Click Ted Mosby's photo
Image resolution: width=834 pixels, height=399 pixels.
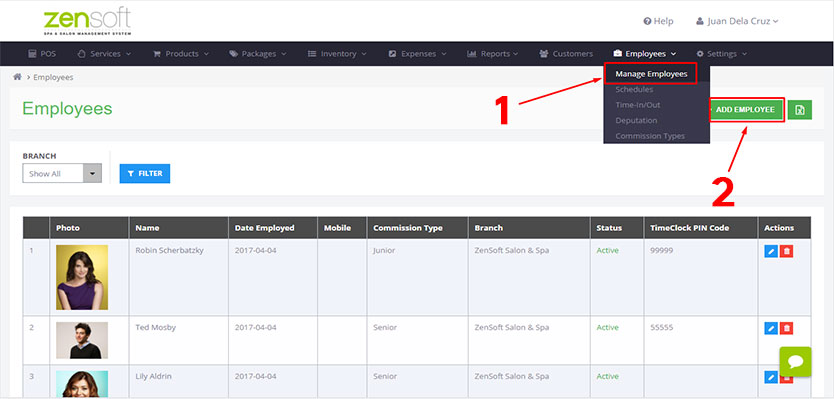(x=82, y=340)
